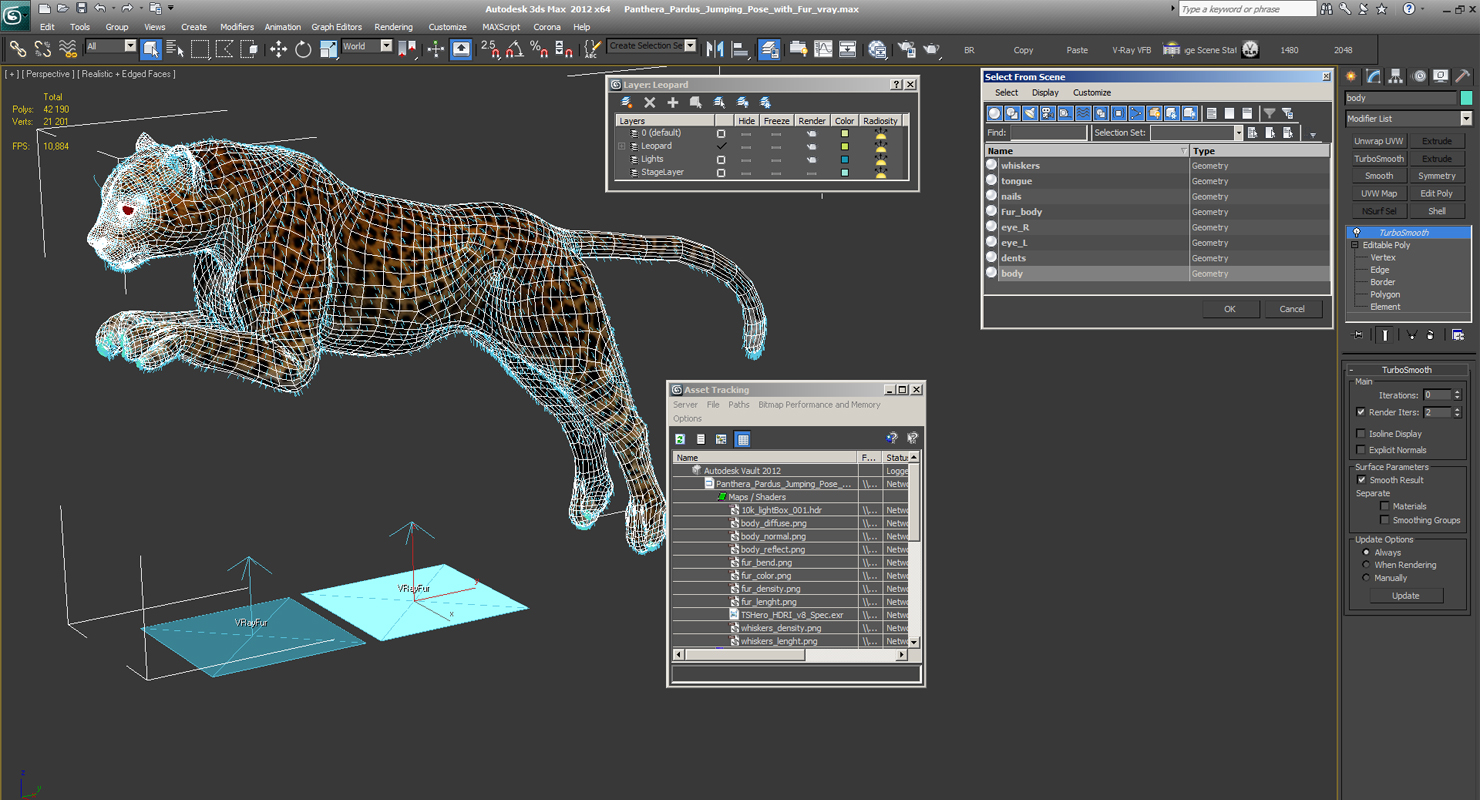1480x800 pixels.
Task: Click the Edit Poly modifier button
Action: tap(1437, 194)
